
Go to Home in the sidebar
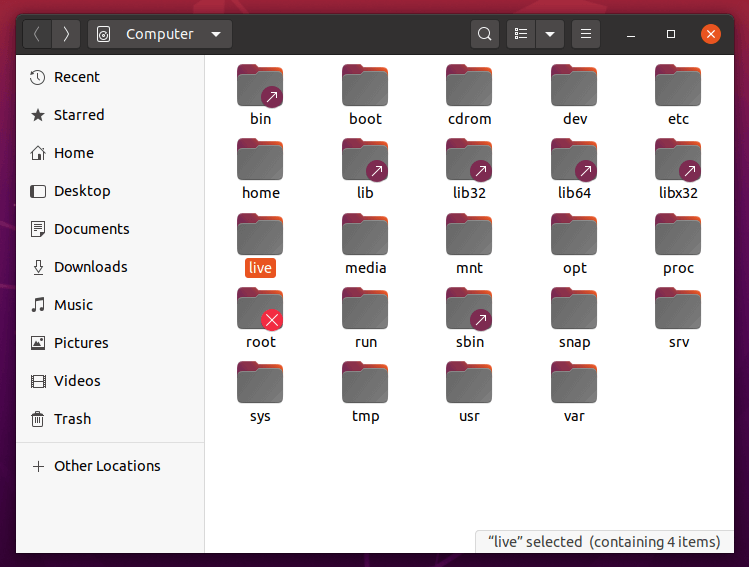pos(73,153)
